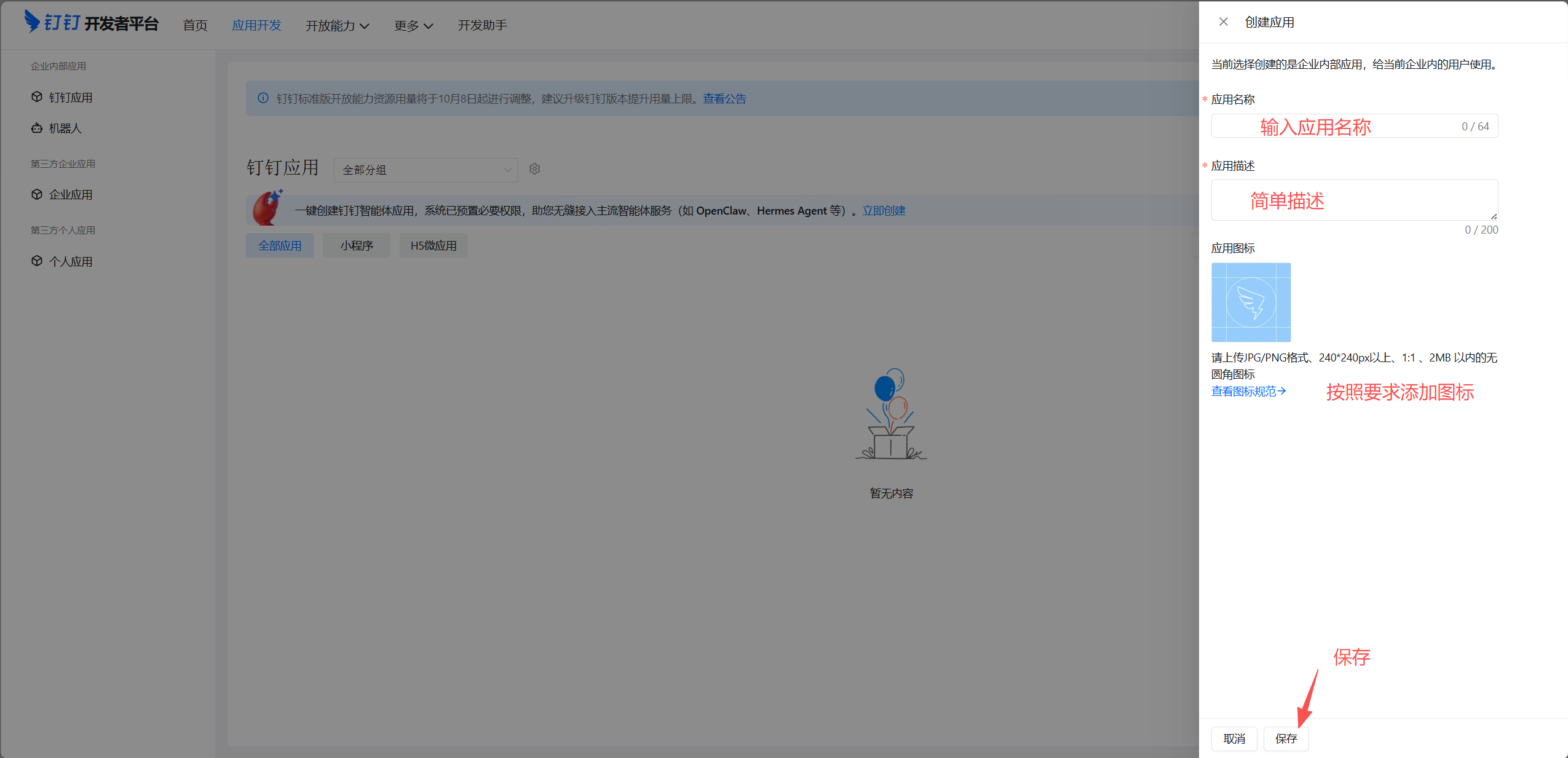Viewport: 1568px width, 758px height.
Task: Click the 个人应用 cube icon
Action: pos(37,261)
